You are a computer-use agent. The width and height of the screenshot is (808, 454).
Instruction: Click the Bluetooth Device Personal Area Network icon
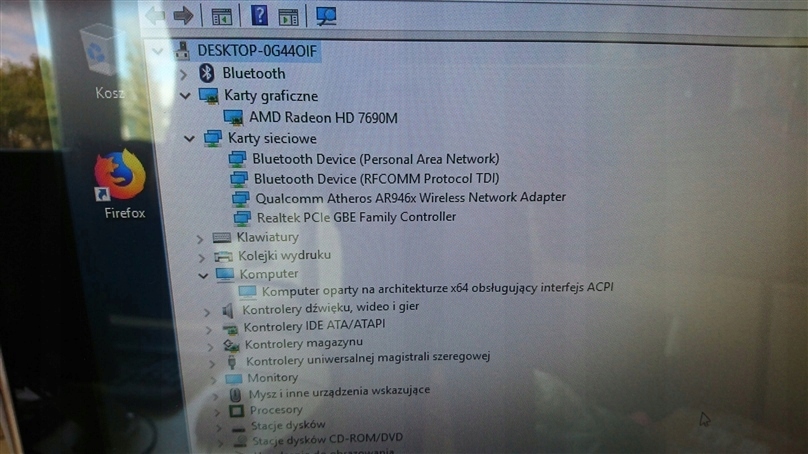click(237, 159)
